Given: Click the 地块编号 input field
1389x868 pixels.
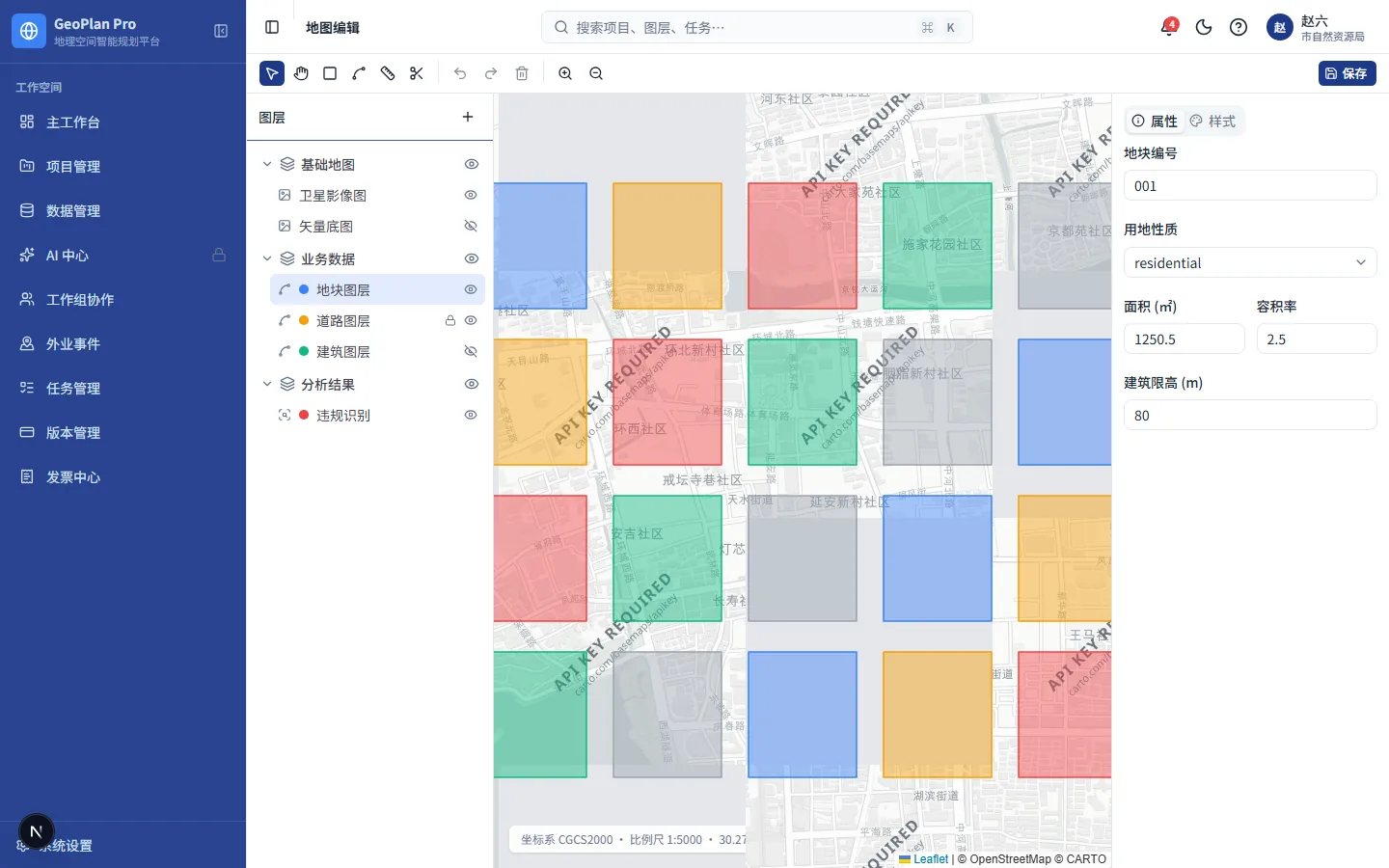Looking at the screenshot, I should pos(1250,186).
